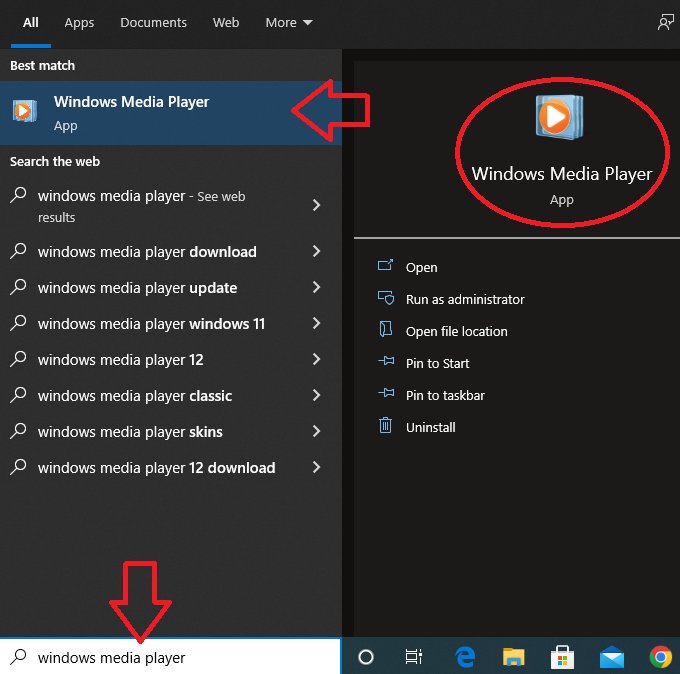Image resolution: width=680 pixels, height=674 pixels.
Task: Expand arrow for 'windows media player update'
Action: 317,287
